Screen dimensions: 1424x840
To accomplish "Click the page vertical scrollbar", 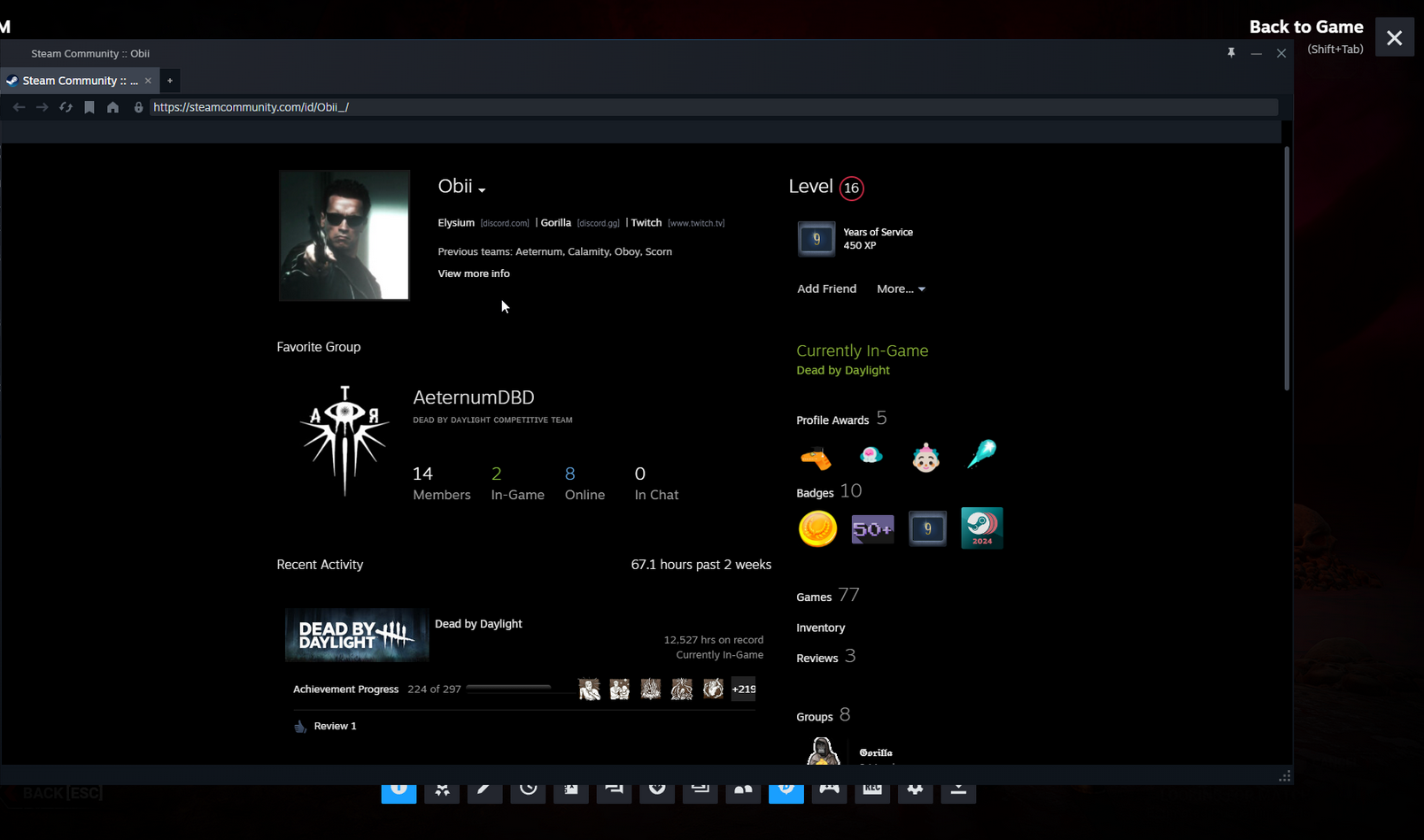I will (x=1286, y=268).
